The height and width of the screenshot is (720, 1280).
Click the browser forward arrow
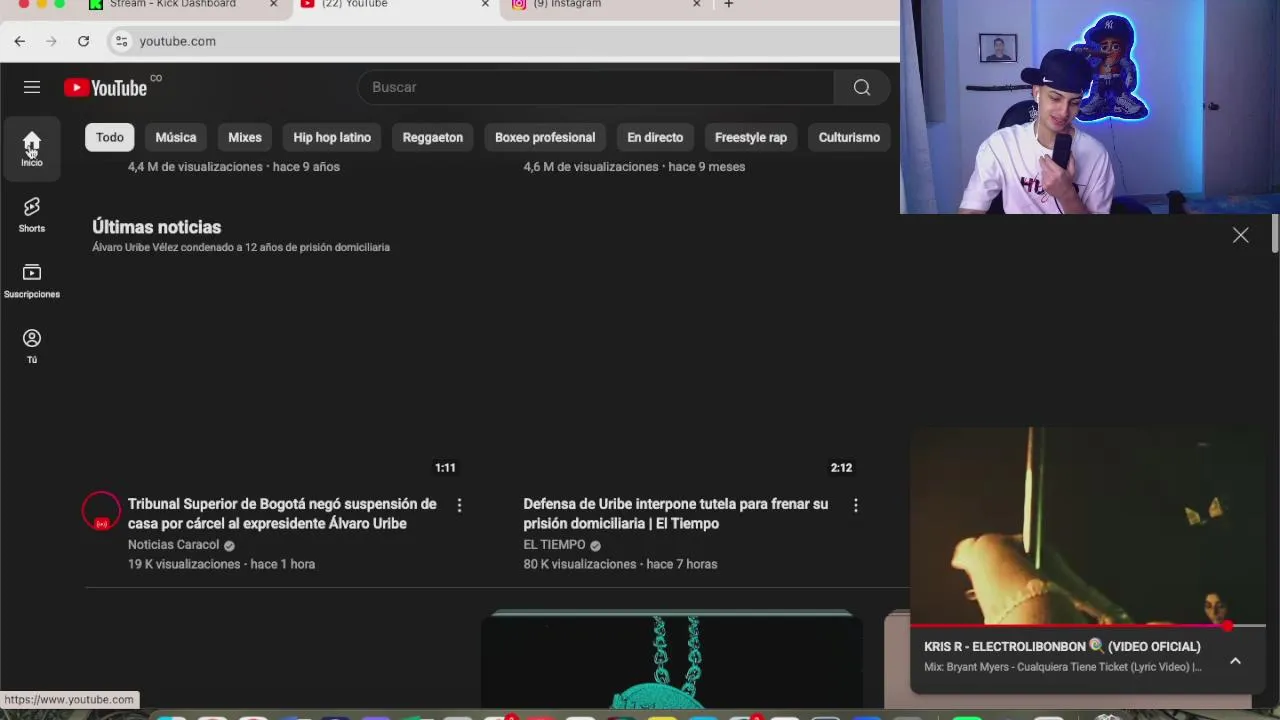pyautogui.click(x=52, y=41)
